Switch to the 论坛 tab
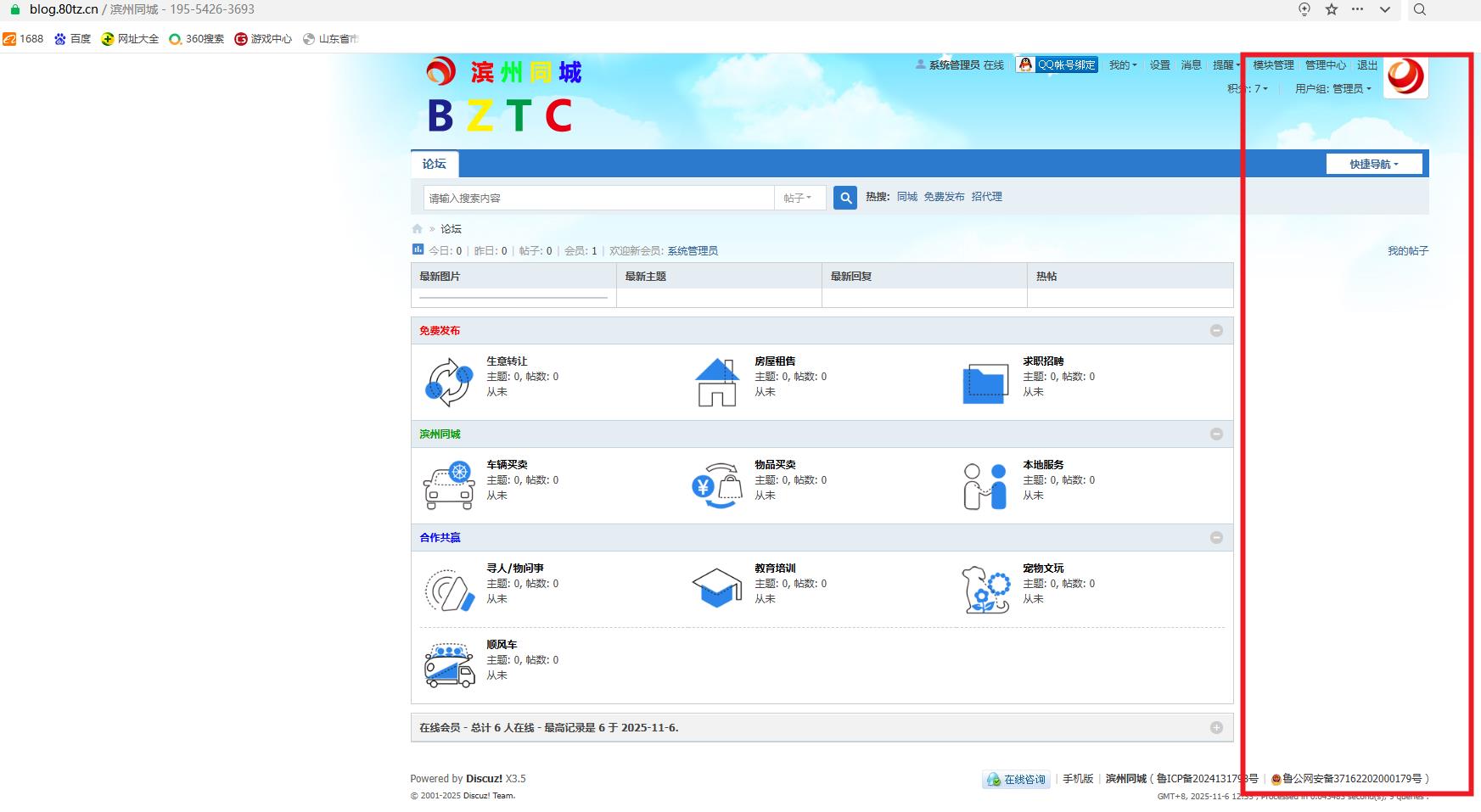 (x=435, y=163)
